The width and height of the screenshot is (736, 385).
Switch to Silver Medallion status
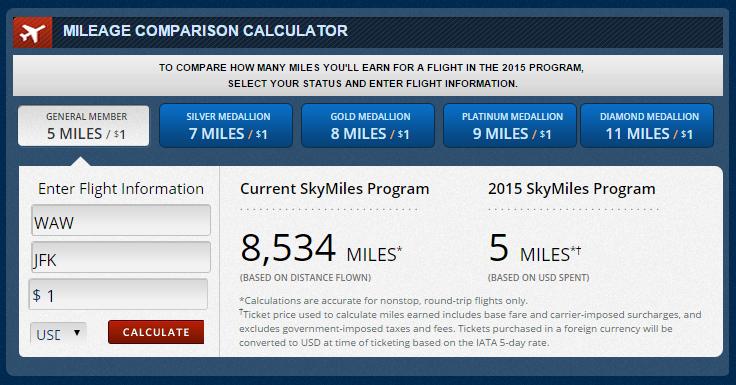226,126
